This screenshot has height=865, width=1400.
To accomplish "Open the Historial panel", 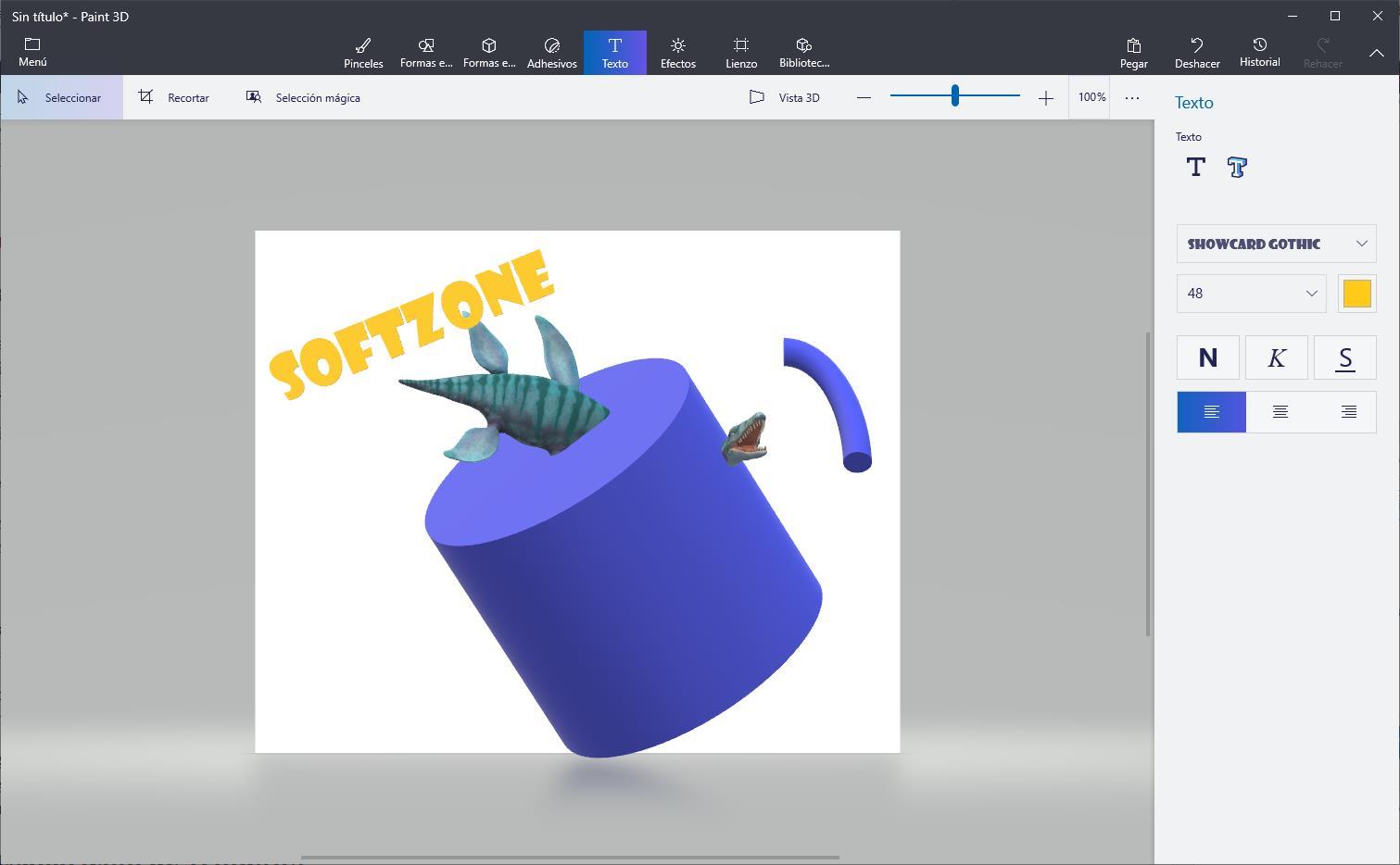I will pos(1260,53).
